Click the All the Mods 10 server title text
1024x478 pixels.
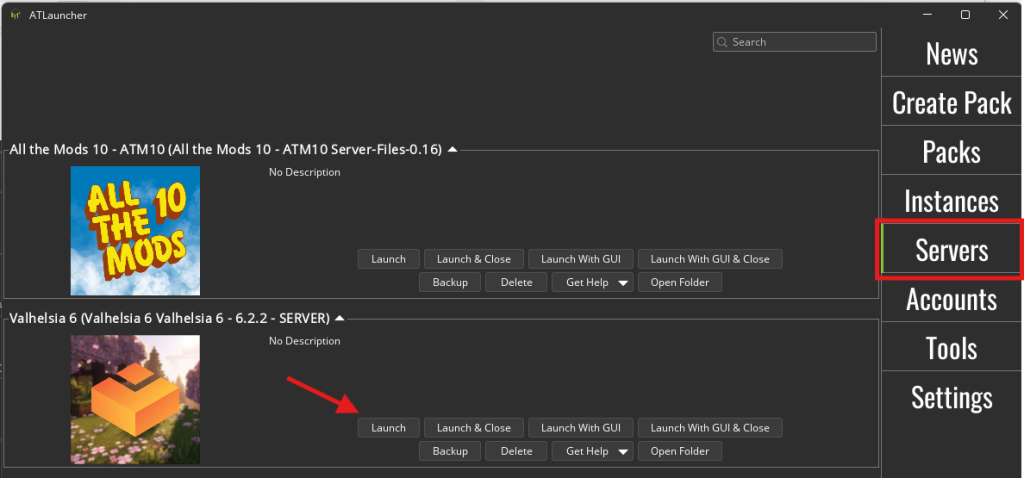(225, 150)
